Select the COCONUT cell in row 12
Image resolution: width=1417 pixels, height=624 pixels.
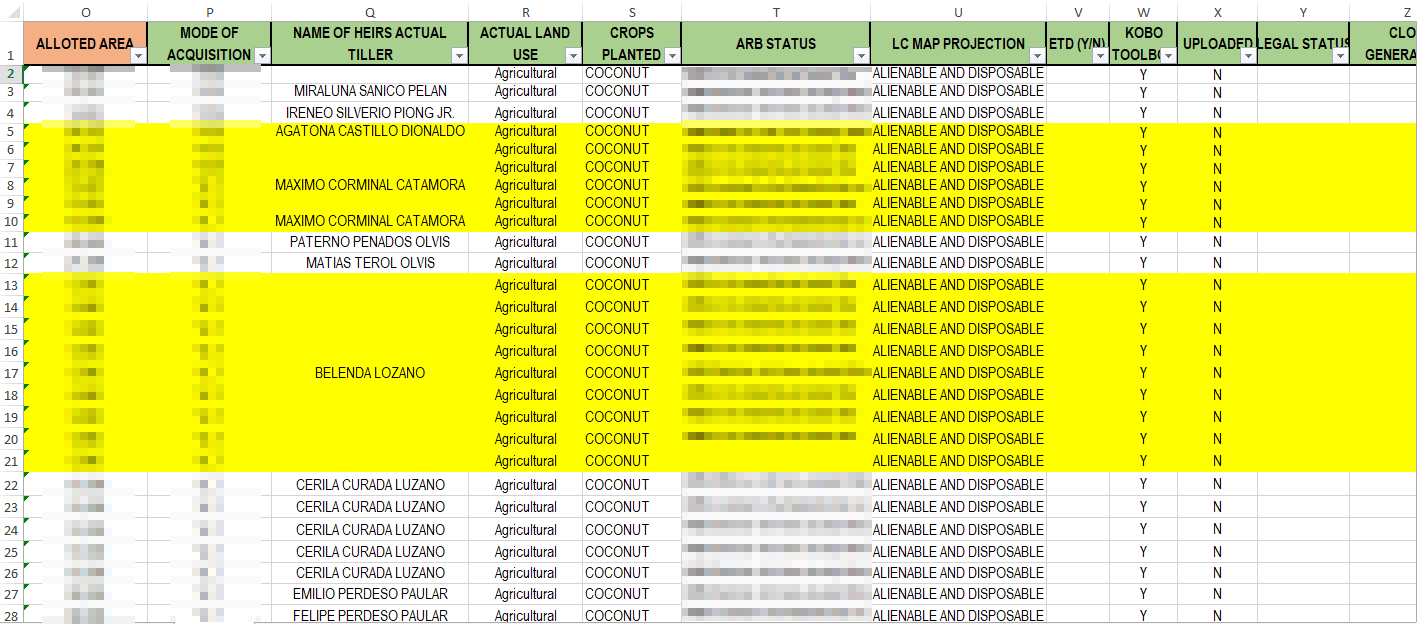point(632,263)
